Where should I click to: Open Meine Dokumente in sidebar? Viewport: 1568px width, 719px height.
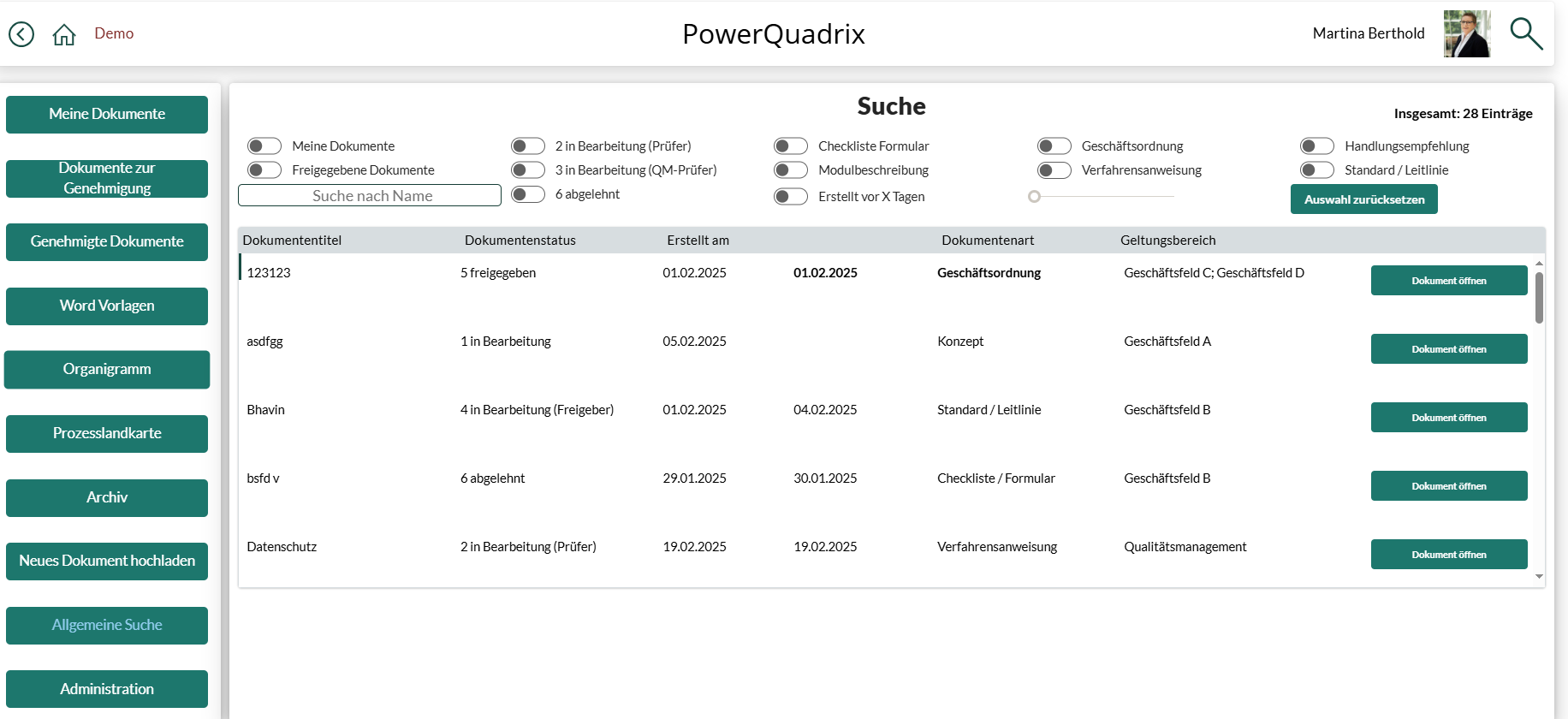[x=107, y=115]
